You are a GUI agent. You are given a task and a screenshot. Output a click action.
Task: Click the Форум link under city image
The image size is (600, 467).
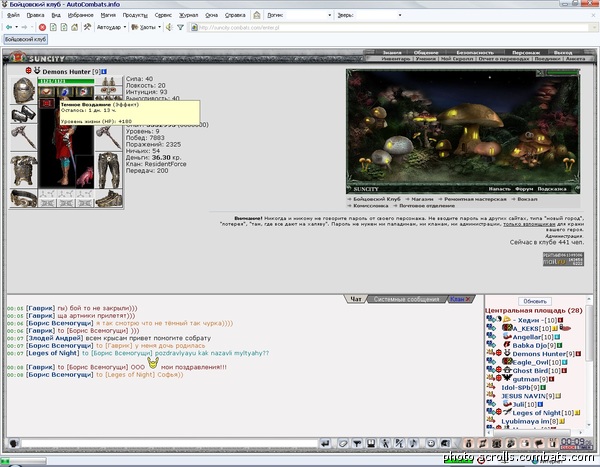(524, 189)
